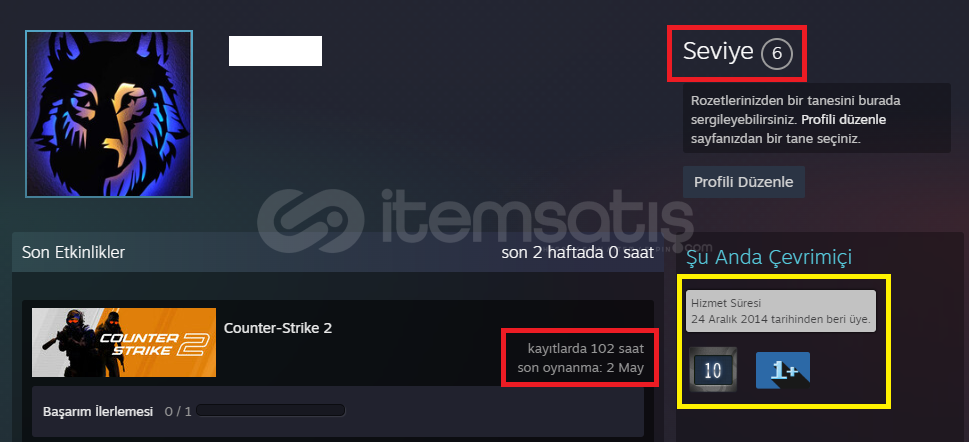Click the blanked-out username field

275,51
